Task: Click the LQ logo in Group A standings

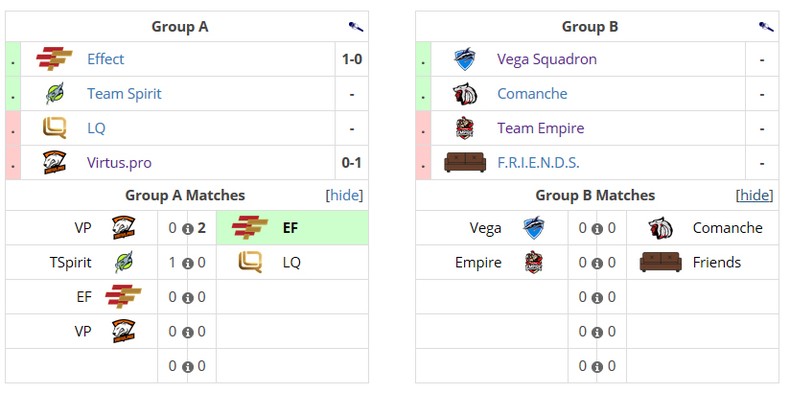Action: click(54, 128)
